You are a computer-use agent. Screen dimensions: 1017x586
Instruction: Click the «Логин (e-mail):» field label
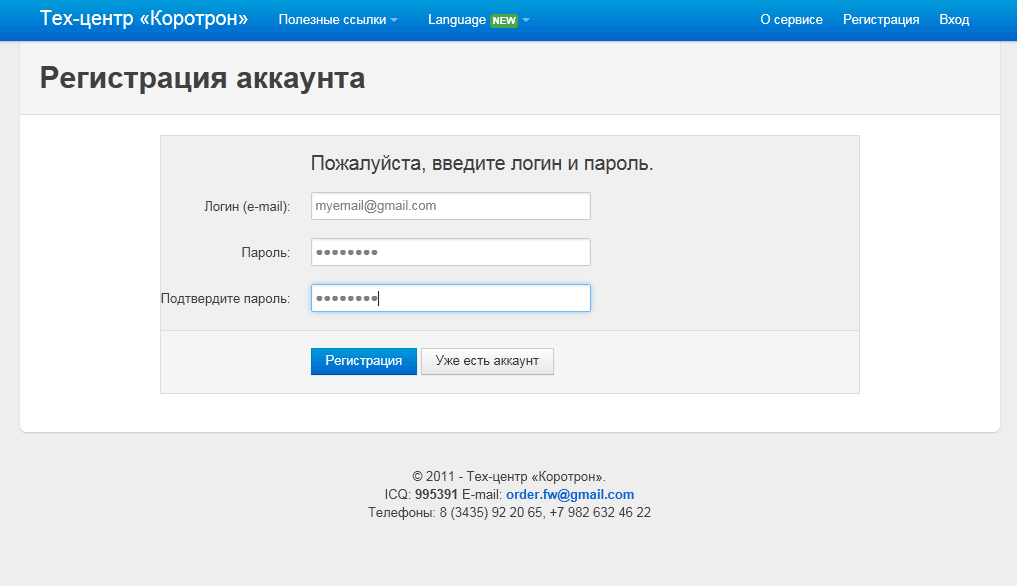(x=247, y=207)
